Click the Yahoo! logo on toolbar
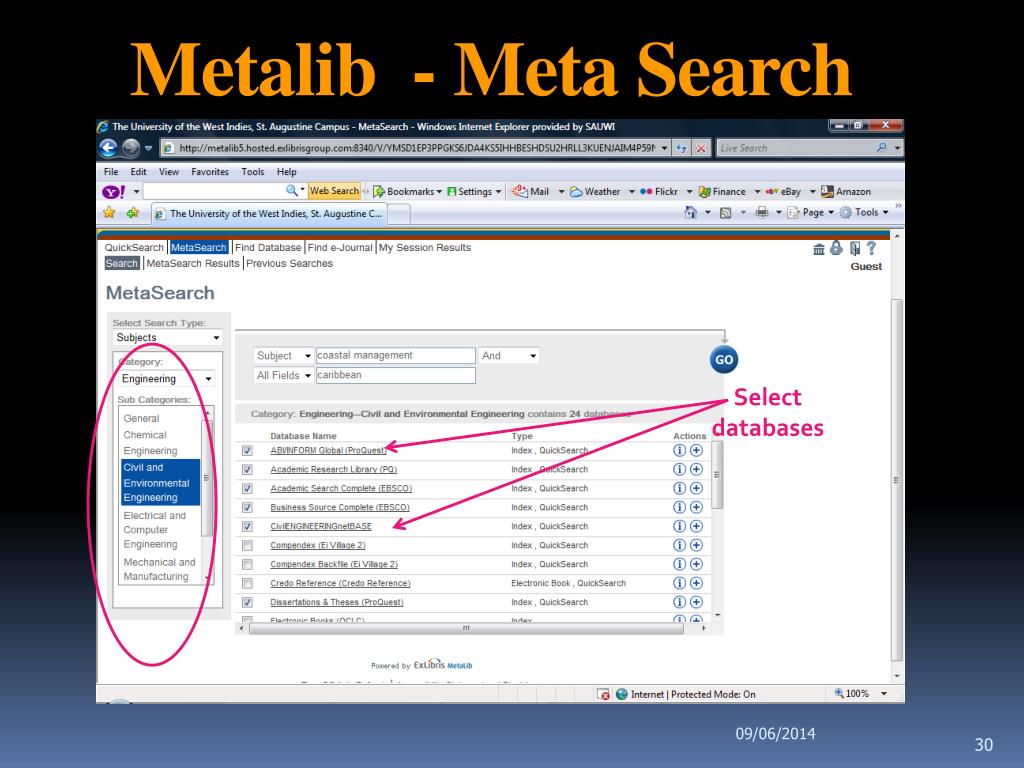Viewport: 1024px width, 768px height. tap(114, 191)
